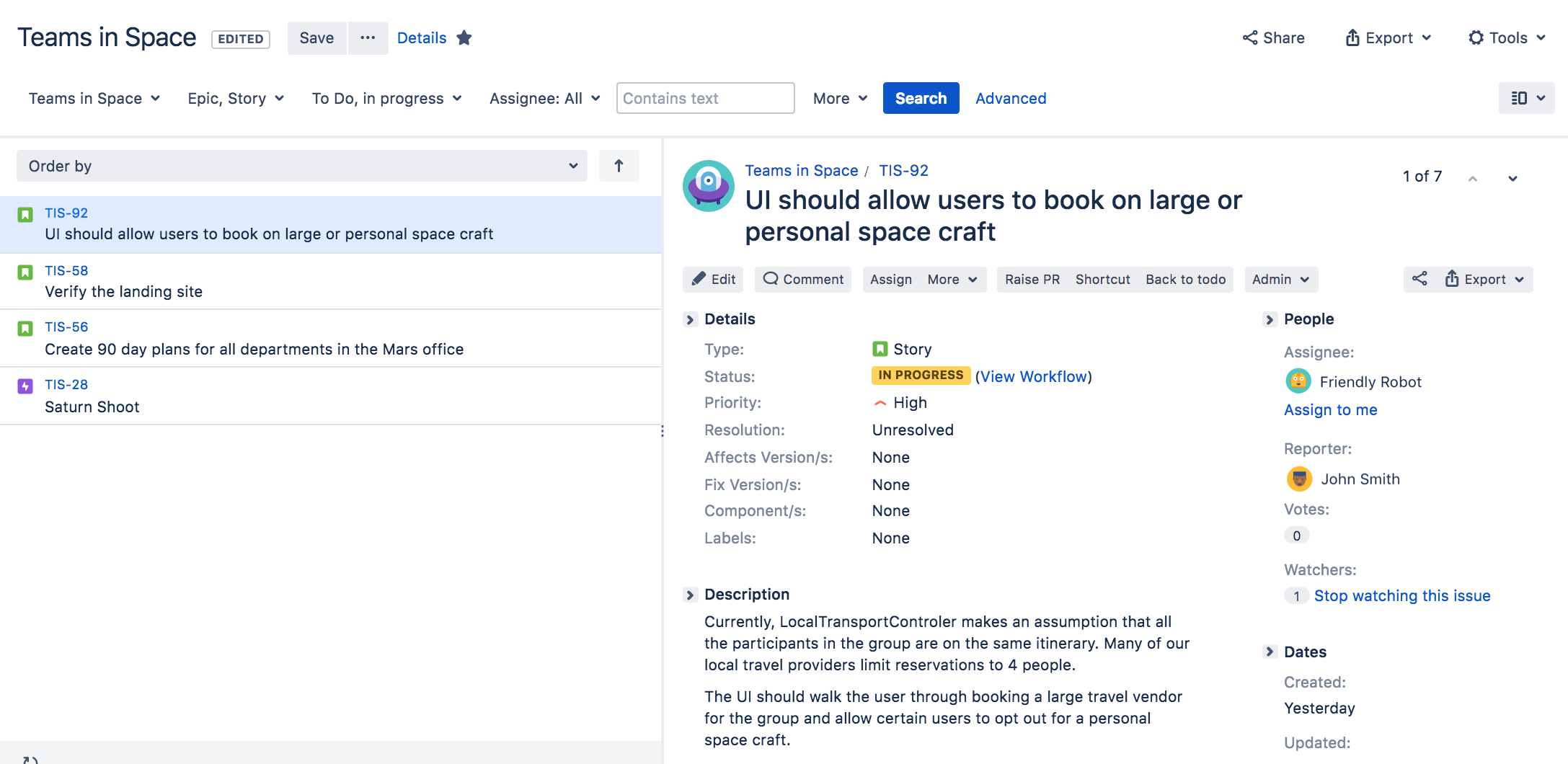Click the votes count badge

(1296, 536)
